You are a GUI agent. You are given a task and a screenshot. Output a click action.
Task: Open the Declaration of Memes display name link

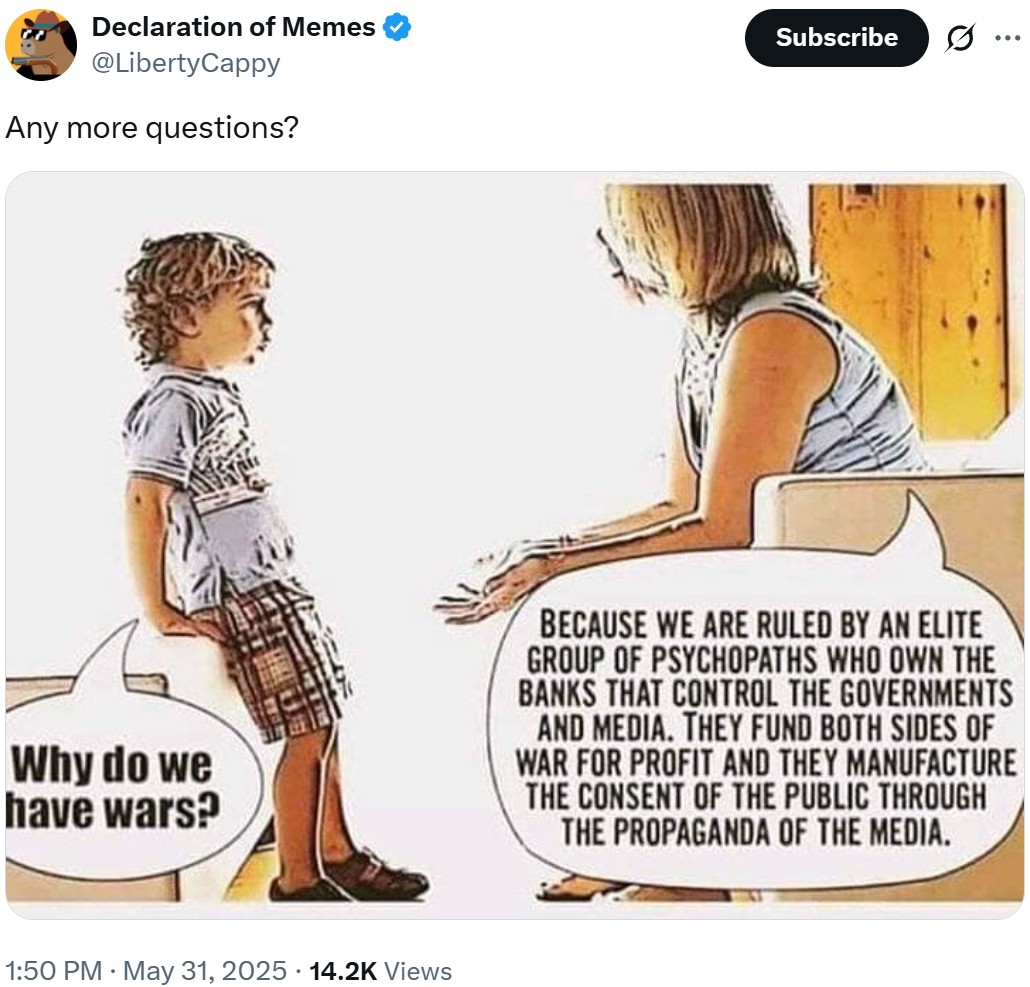click(x=233, y=27)
